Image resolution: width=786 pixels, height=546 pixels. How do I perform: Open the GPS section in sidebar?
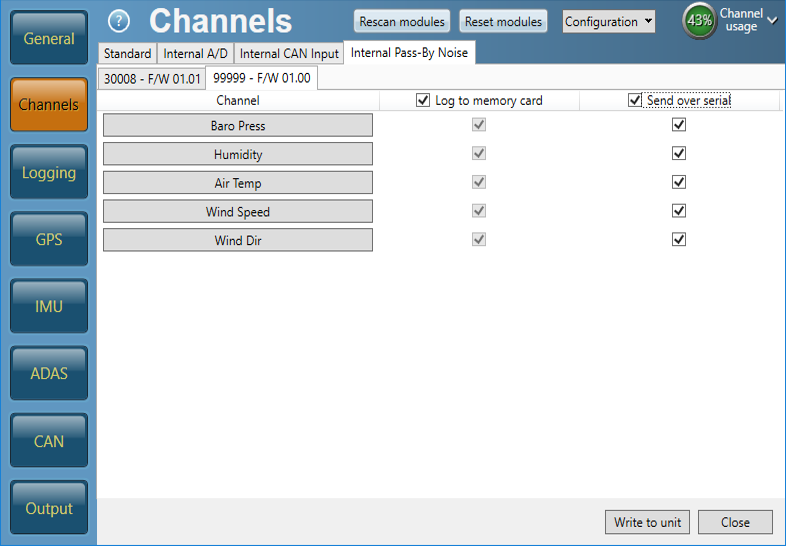click(49, 239)
